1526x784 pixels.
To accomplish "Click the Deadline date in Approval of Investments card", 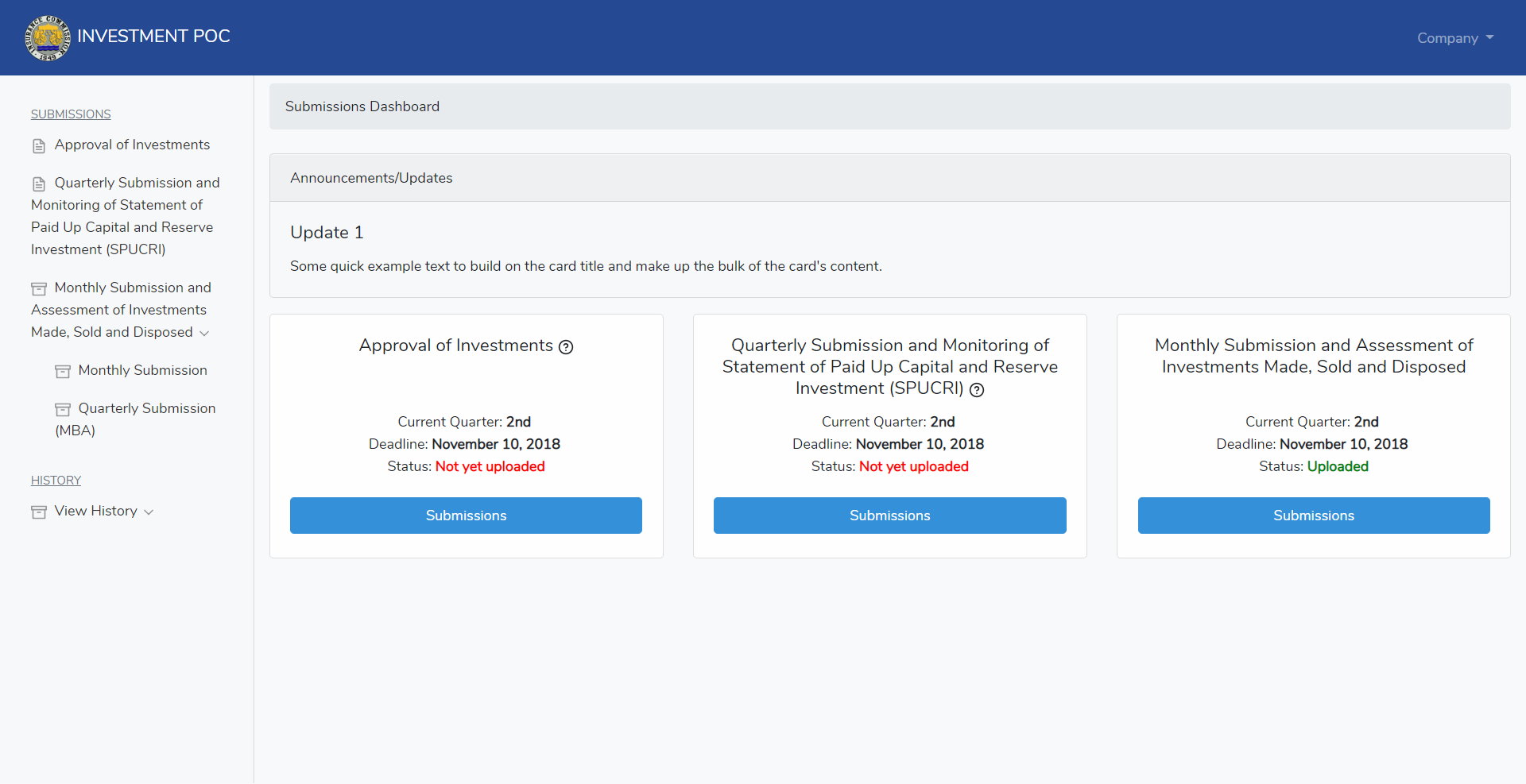I will [496, 444].
